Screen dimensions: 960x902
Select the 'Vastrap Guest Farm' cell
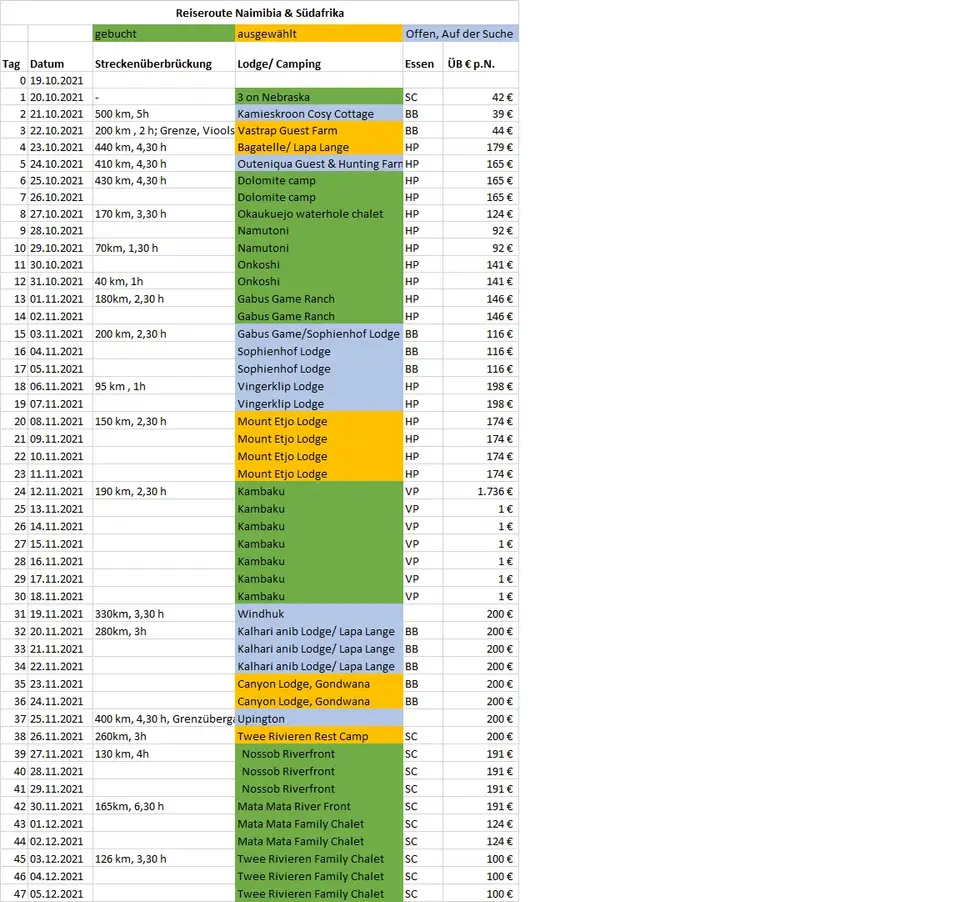coord(319,130)
